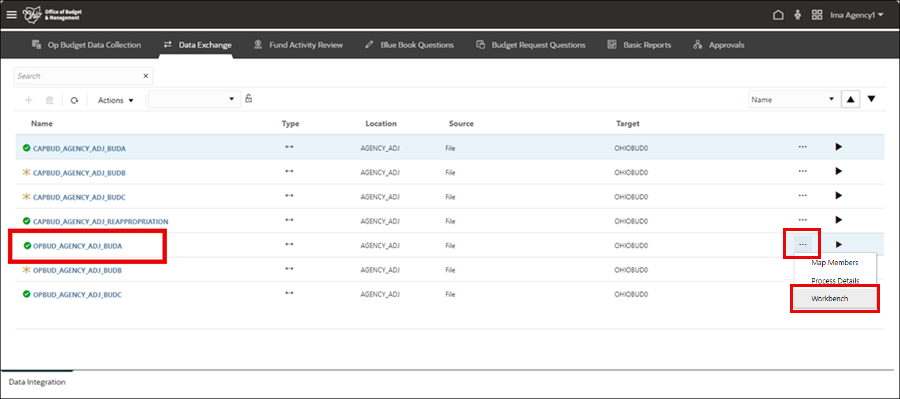
Task: Open the Name sort-by dropdown
Action: point(793,99)
